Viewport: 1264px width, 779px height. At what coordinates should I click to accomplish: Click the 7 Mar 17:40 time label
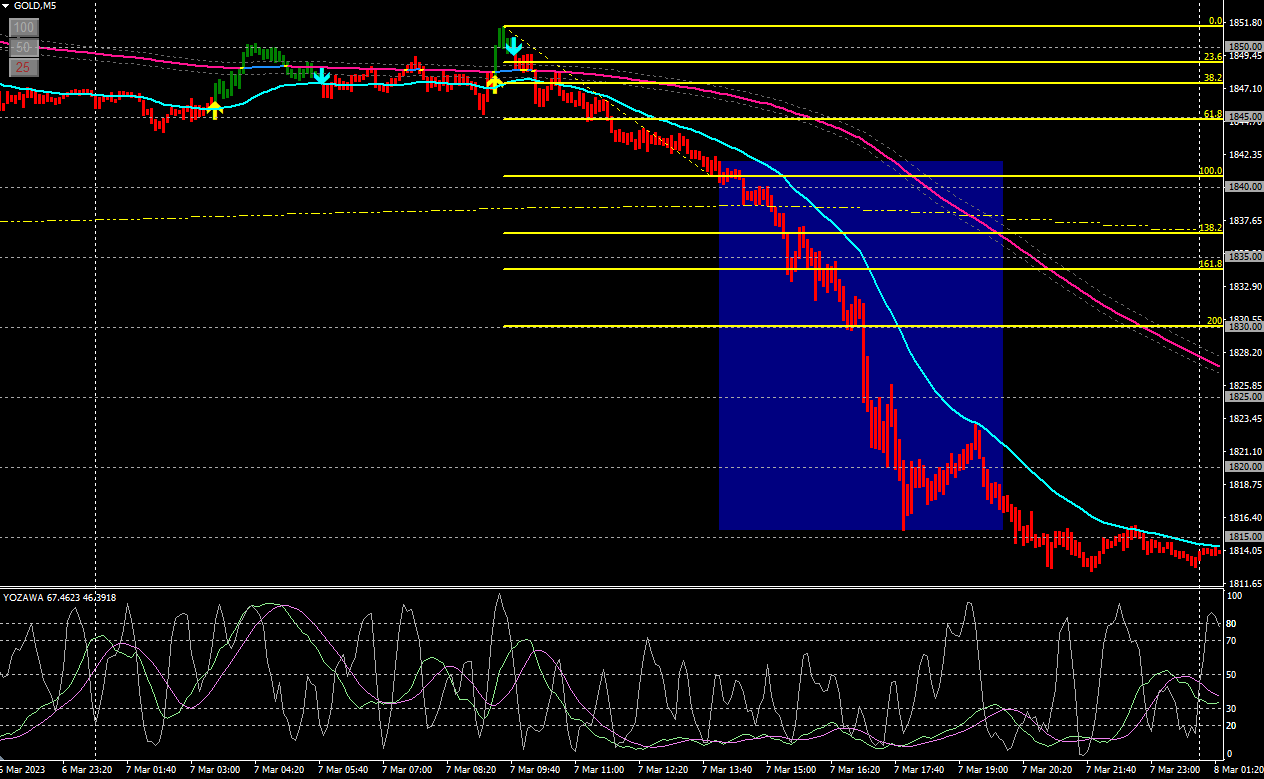click(919, 770)
